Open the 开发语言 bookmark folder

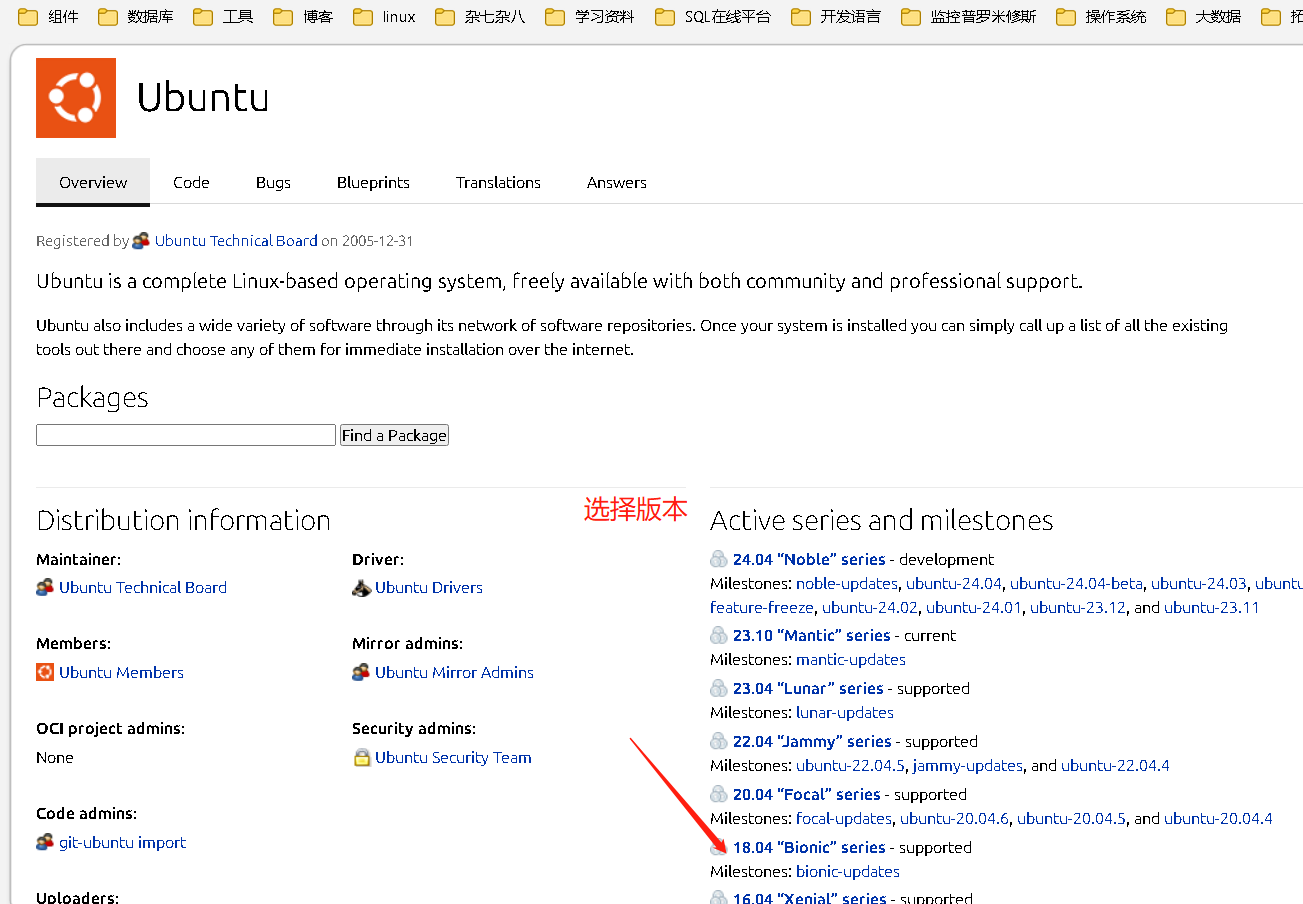pyautogui.click(x=836, y=17)
